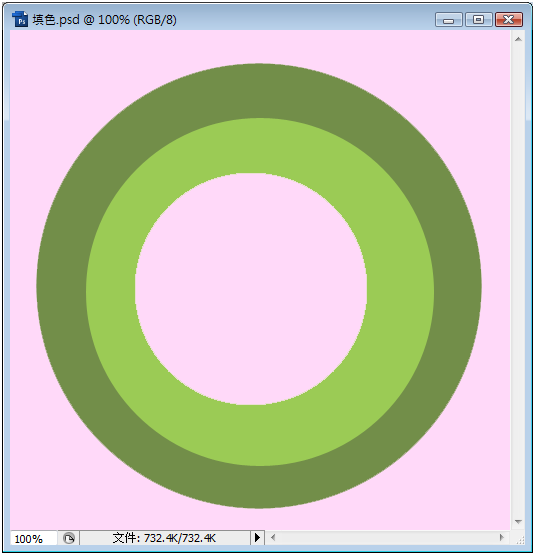Click the status bar preview icon beside the zoom field
Screen dimensions: 535x555
tap(69, 538)
